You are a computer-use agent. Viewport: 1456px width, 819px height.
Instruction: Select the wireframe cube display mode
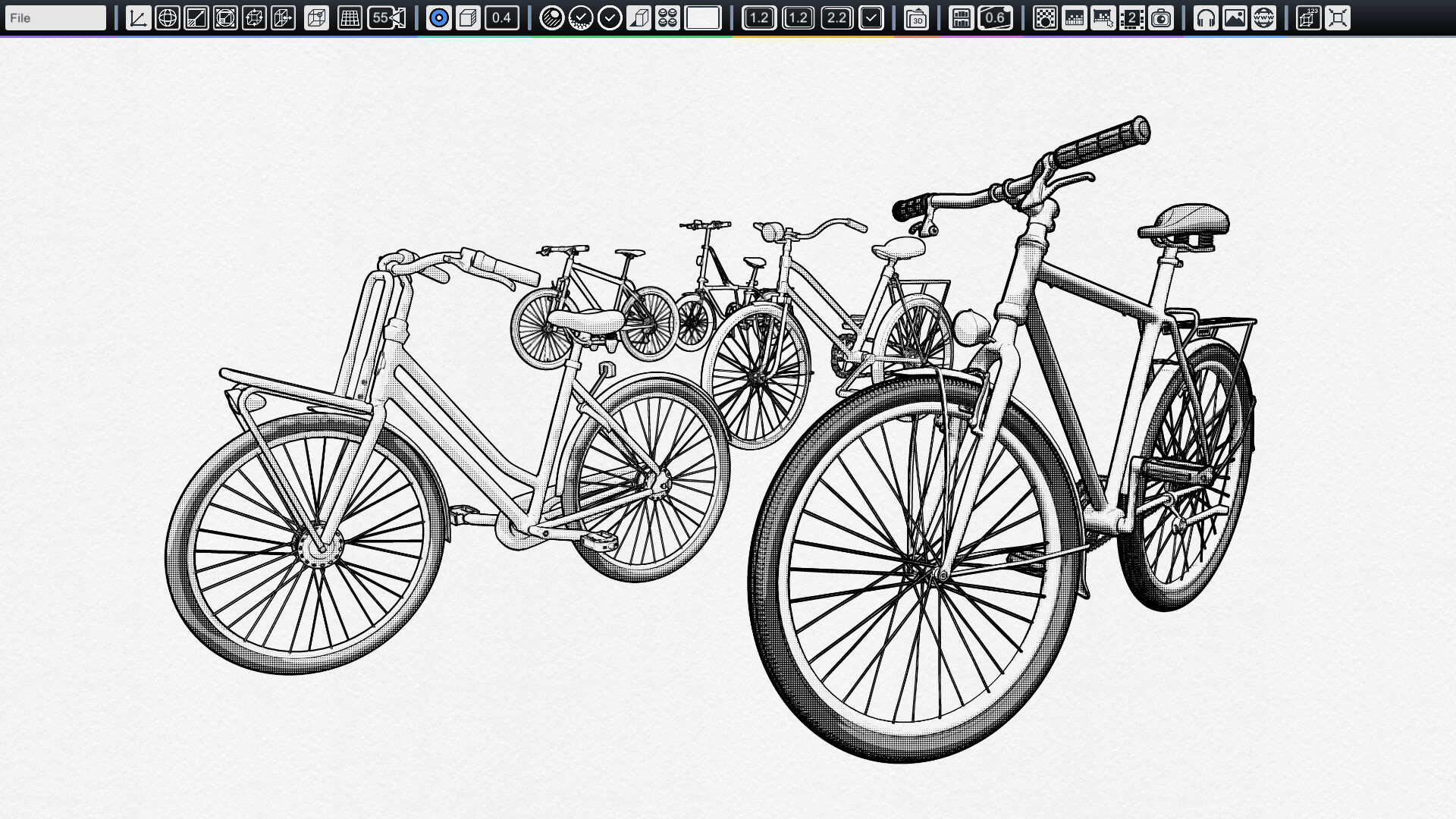318,17
